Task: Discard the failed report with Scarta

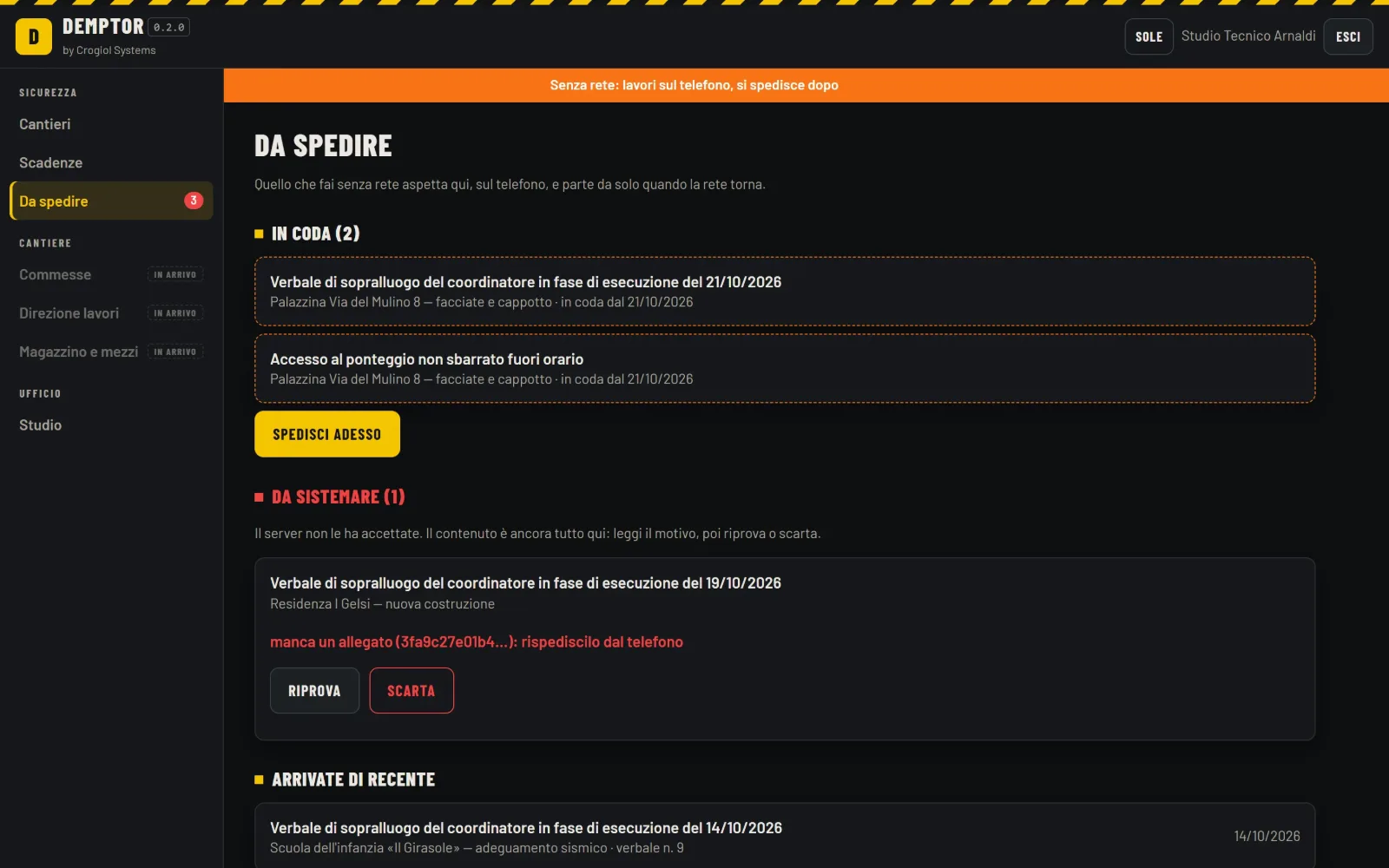Action: pyautogui.click(x=411, y=690)
